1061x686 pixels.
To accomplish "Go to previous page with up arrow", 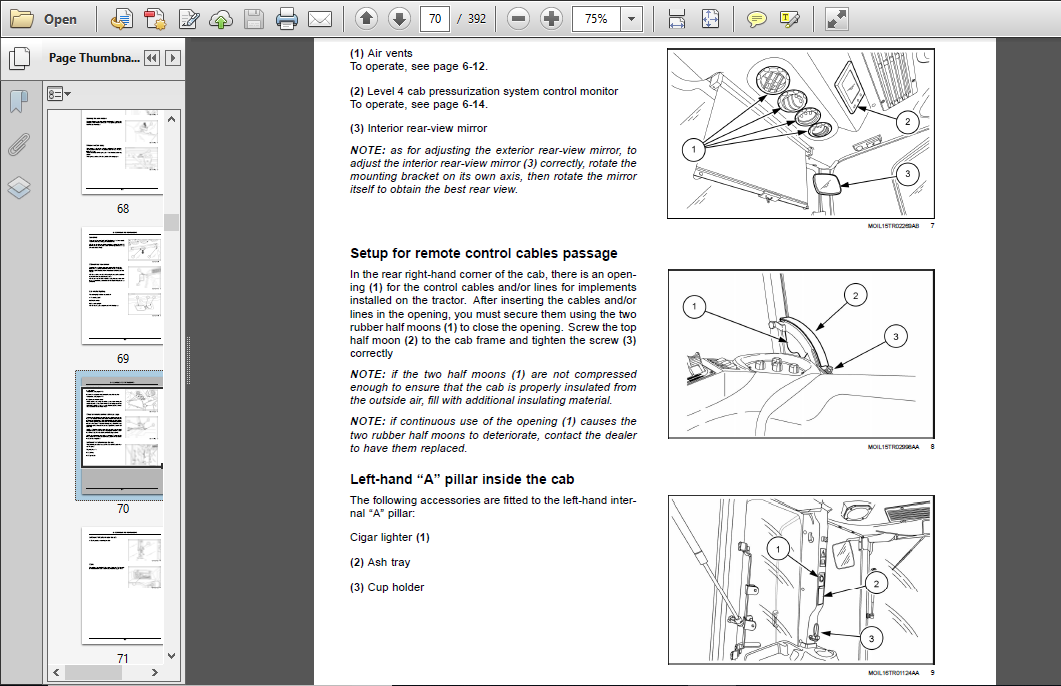I will (x=366, y=19).
